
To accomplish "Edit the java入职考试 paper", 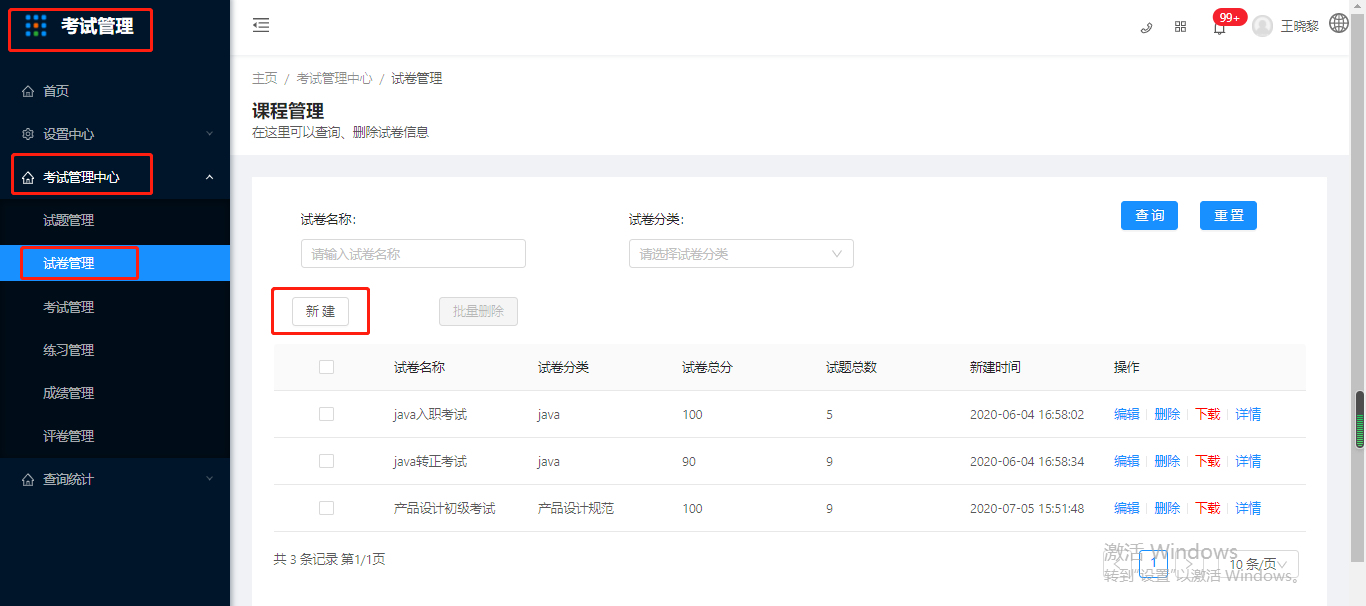I will [x=1127, y=414].
